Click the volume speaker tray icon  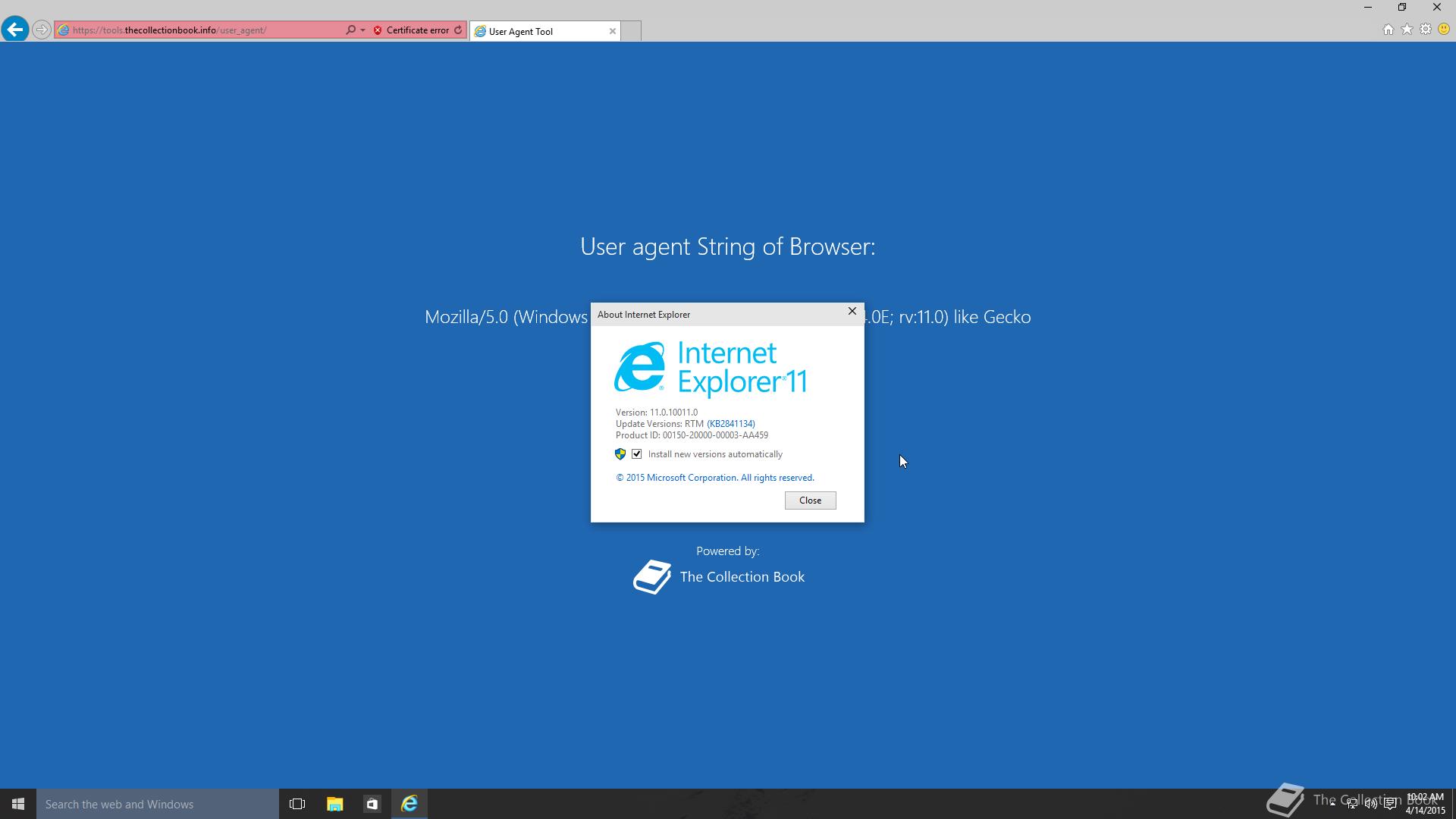coord(1371,804)
